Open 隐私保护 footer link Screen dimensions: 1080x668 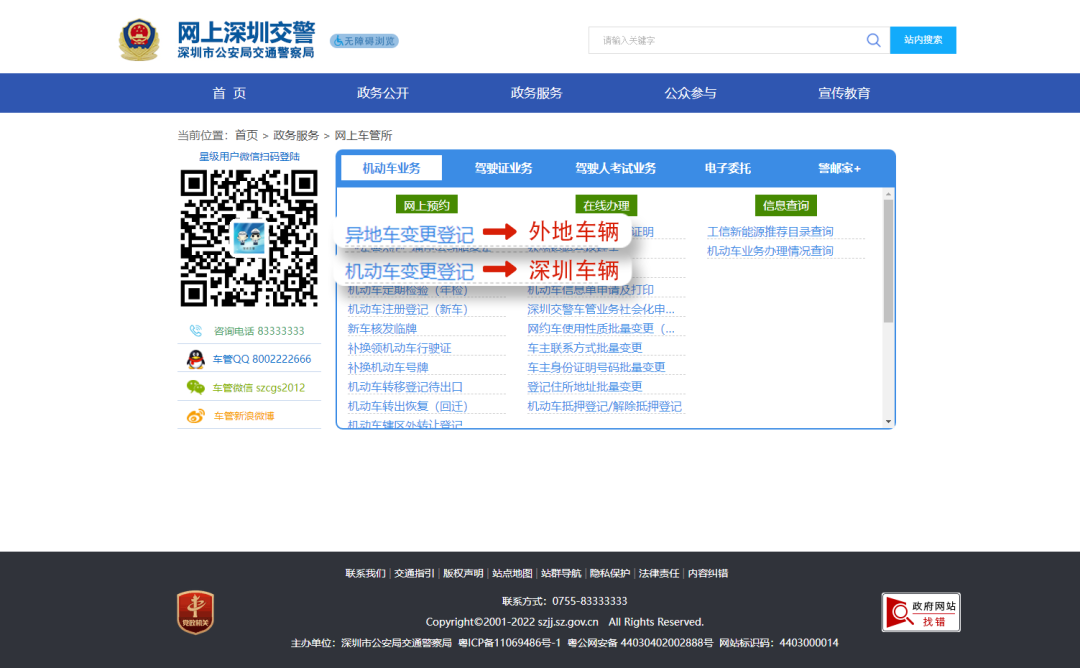(610, 573)
